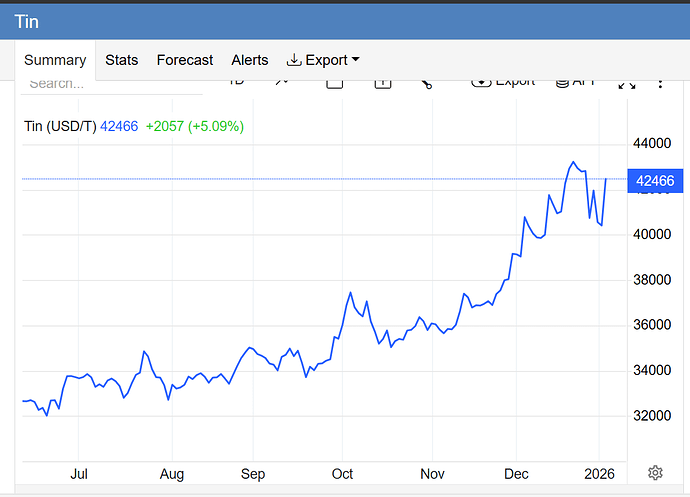This screenshot has width=690, height=497.
Task: Open the Forecast tab
Action: 185,60
